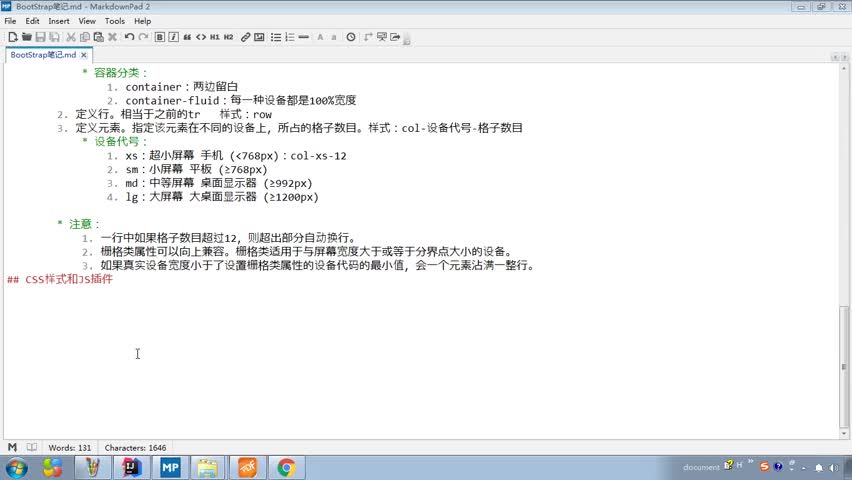852x480 pixels.
Task: Insert a horizontal rule
Action: 304,37
